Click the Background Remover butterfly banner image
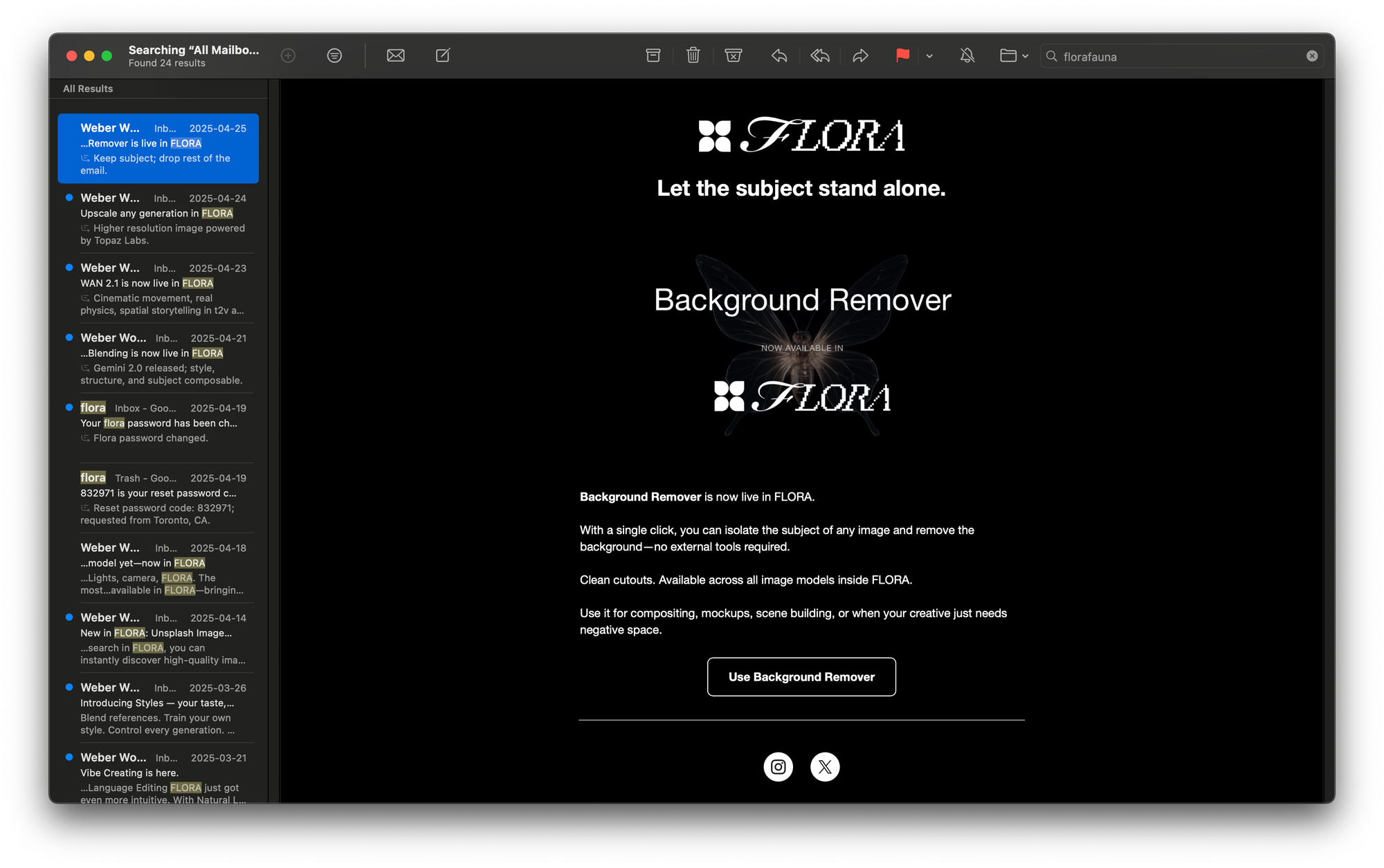The width and height of the screenshot is (1384, 868). coord(802,344)
